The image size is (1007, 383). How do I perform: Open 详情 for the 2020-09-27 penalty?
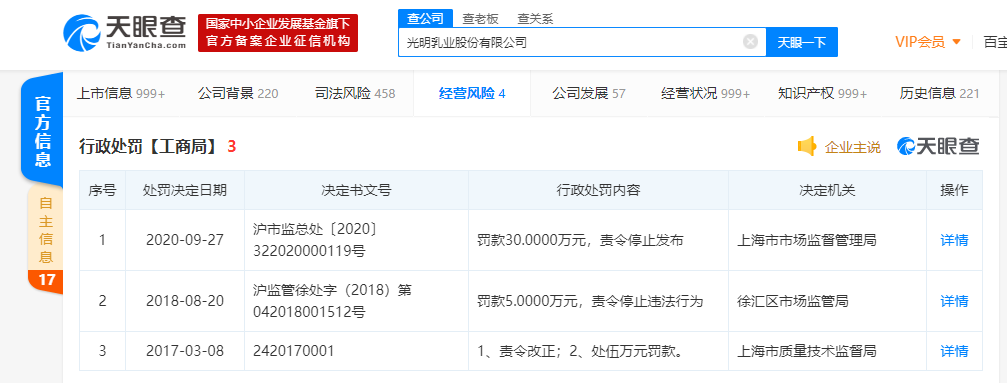tap(954, 240)
